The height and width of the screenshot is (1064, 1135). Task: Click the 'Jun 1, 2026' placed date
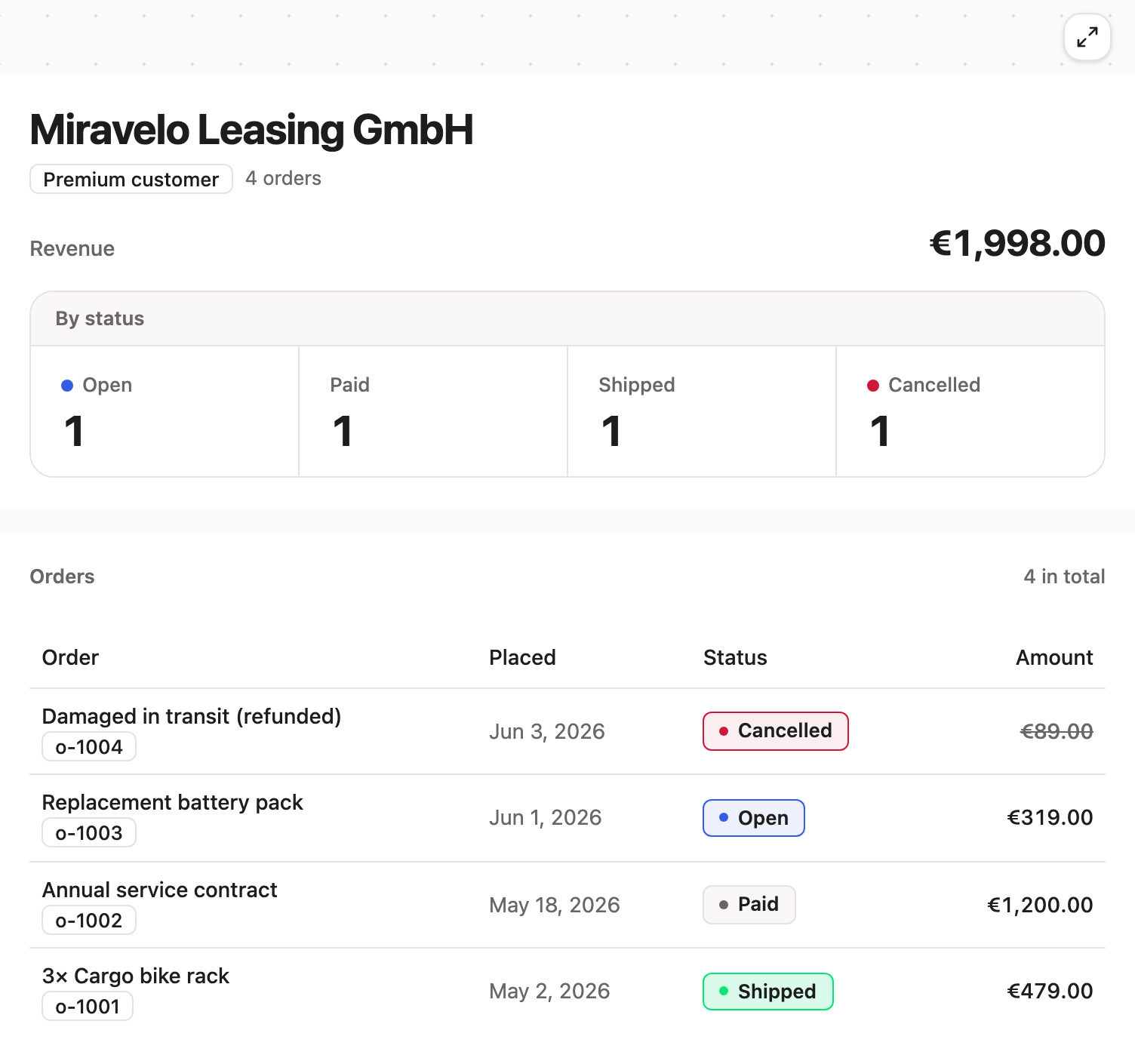click(546, 817)
